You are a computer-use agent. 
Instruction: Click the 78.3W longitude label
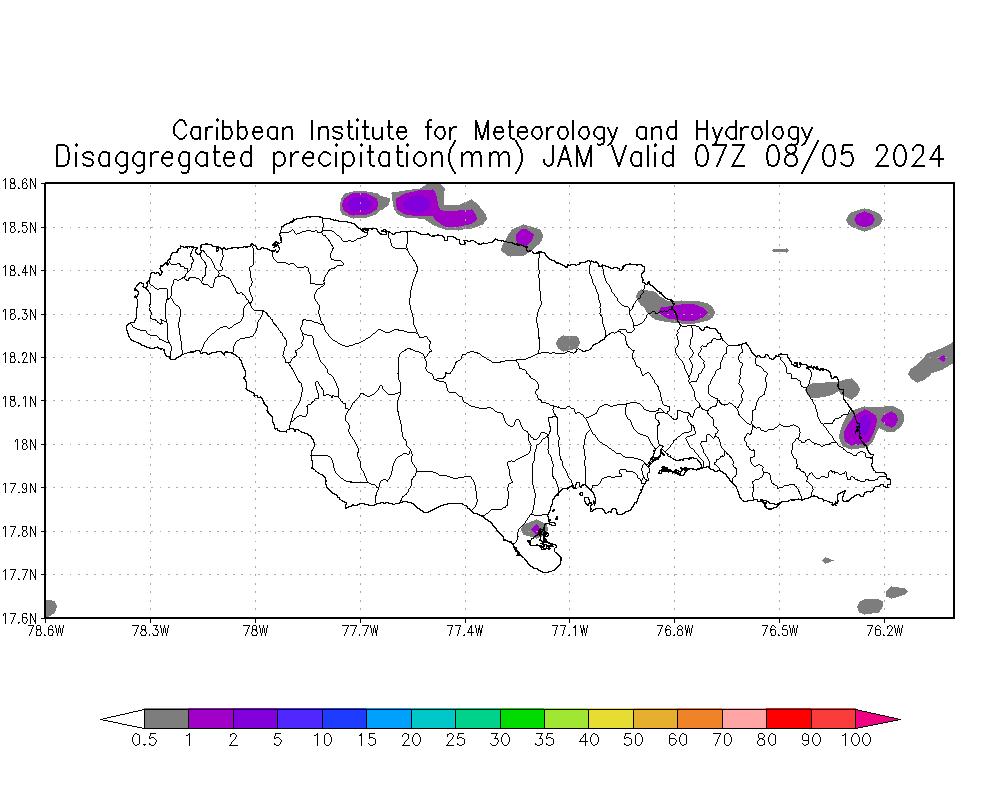(x=151, y=631)
